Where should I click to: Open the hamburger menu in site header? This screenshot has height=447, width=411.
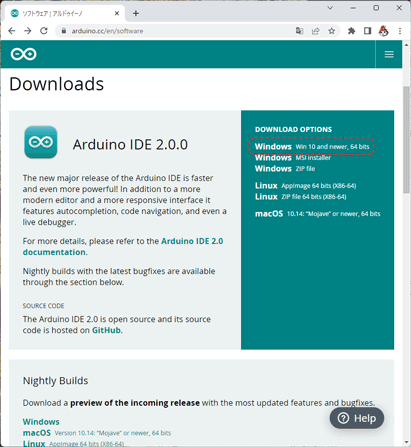click(389, 54)
